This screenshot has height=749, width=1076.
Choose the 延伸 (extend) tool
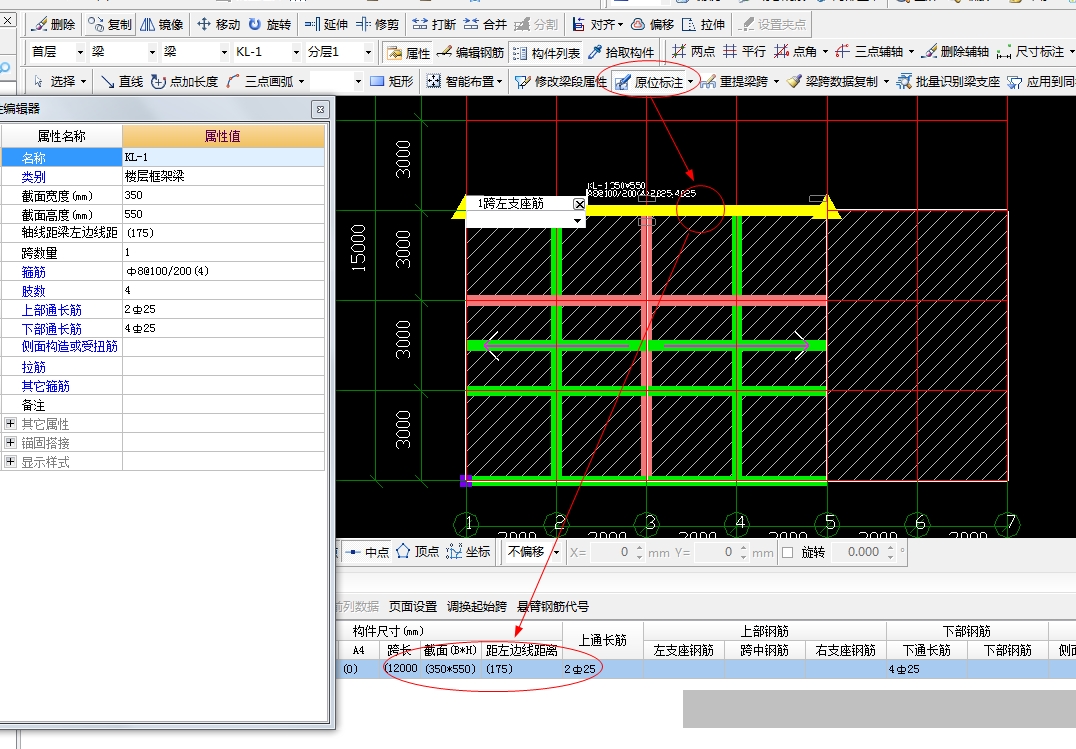pyautogui.click(x=327, y=25)
